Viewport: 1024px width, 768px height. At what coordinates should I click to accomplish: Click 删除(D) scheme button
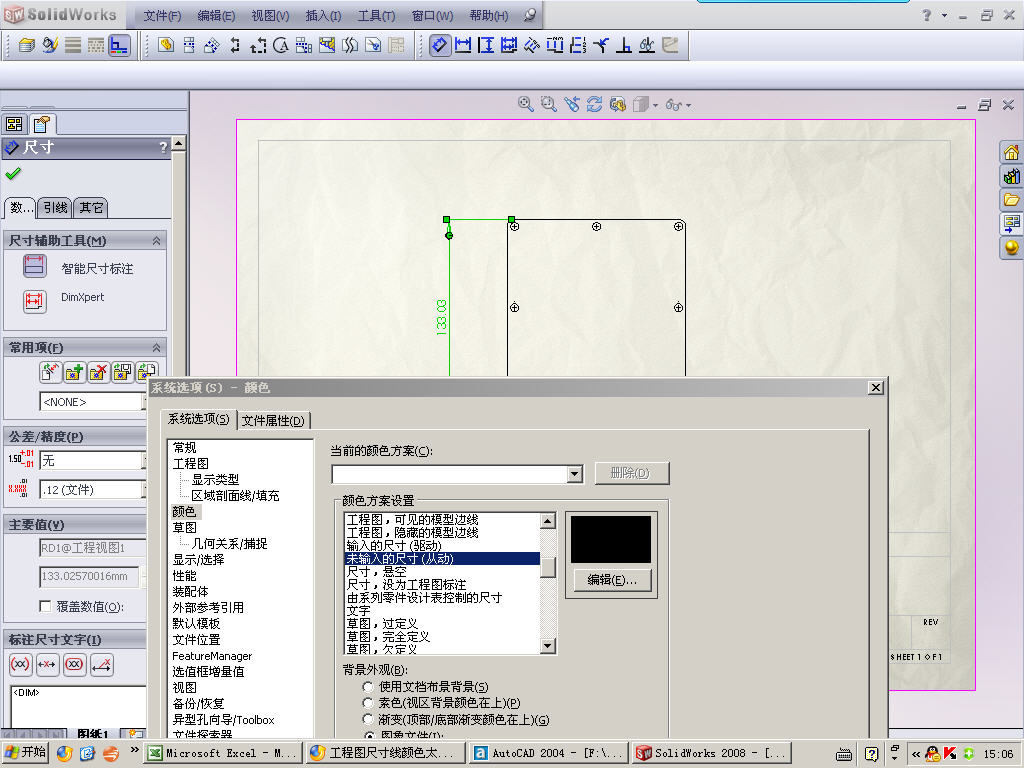(x=631, y=473)
